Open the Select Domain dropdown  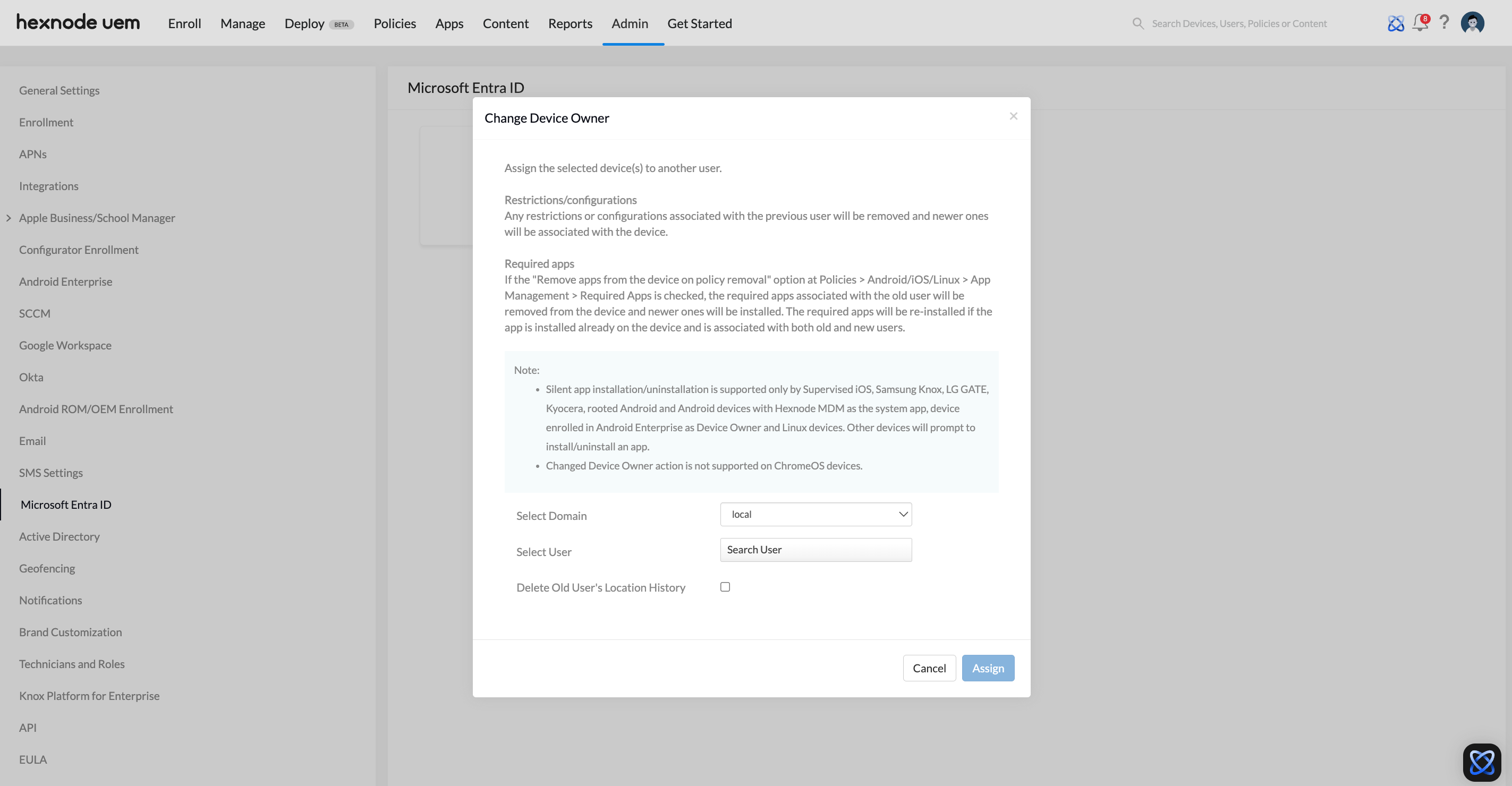coord(816,515)
